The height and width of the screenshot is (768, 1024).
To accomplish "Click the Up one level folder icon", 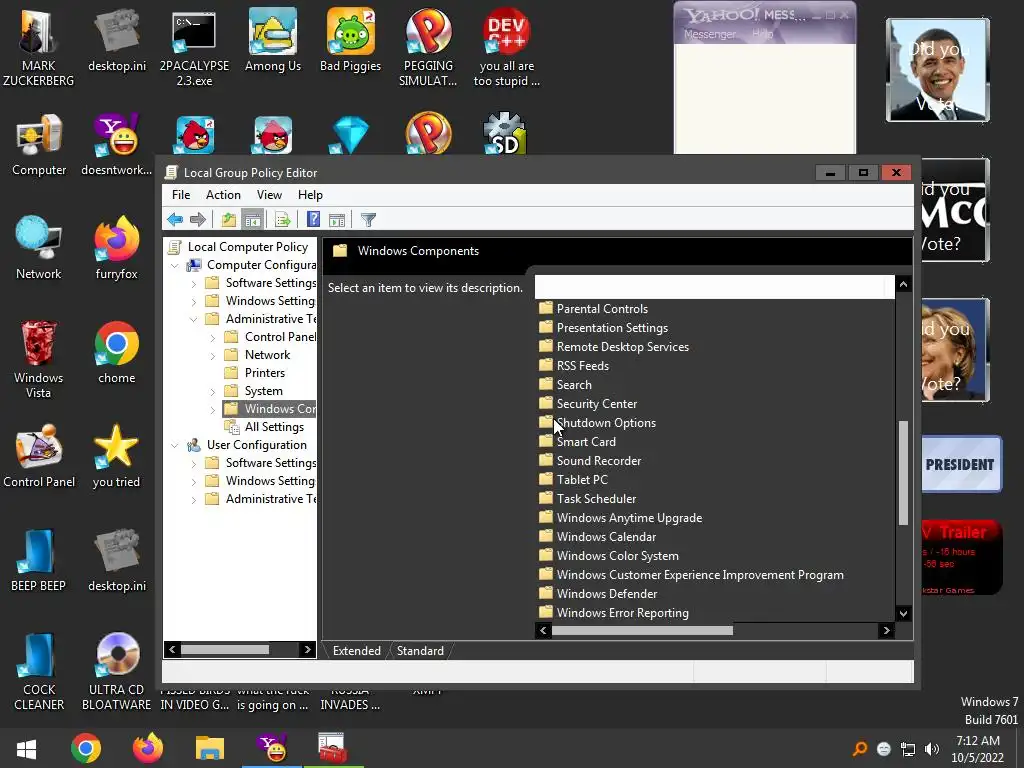I will pyautogui.click(x=228, y=219).
